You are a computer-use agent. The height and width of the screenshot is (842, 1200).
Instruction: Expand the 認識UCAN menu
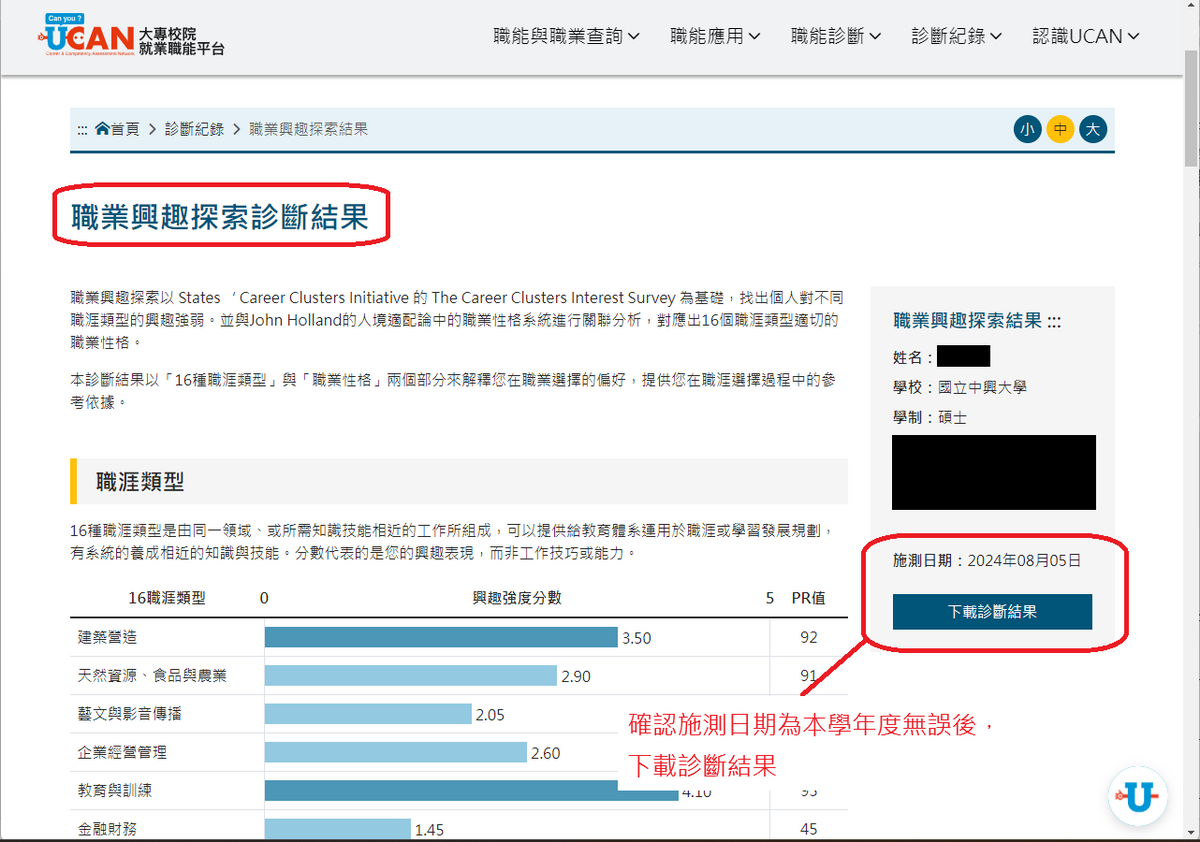pos(1086,36)
